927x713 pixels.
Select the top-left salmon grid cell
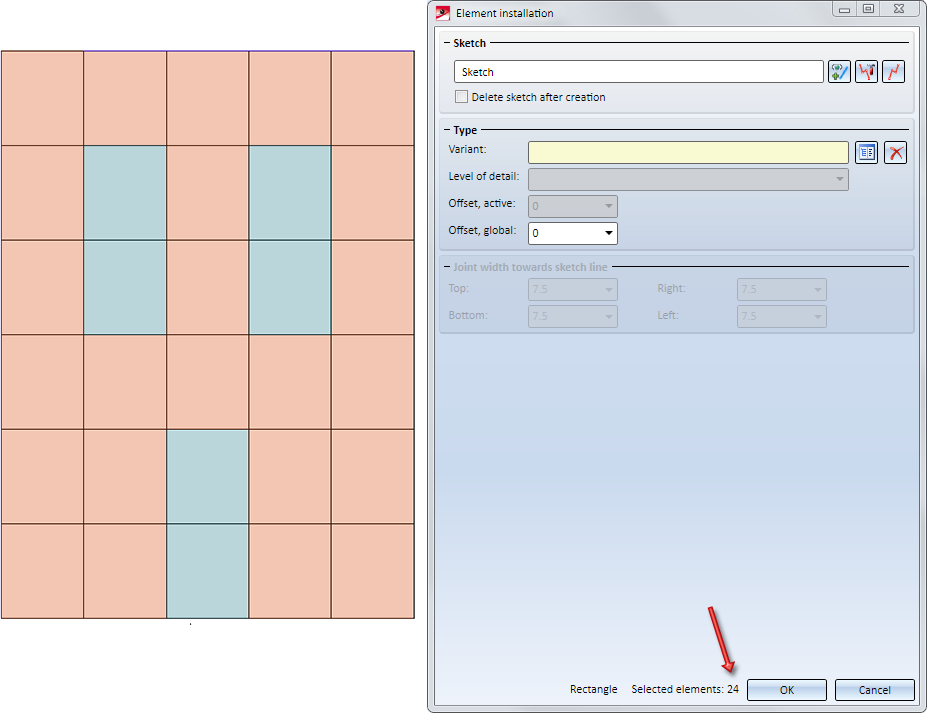pos(42,98)
